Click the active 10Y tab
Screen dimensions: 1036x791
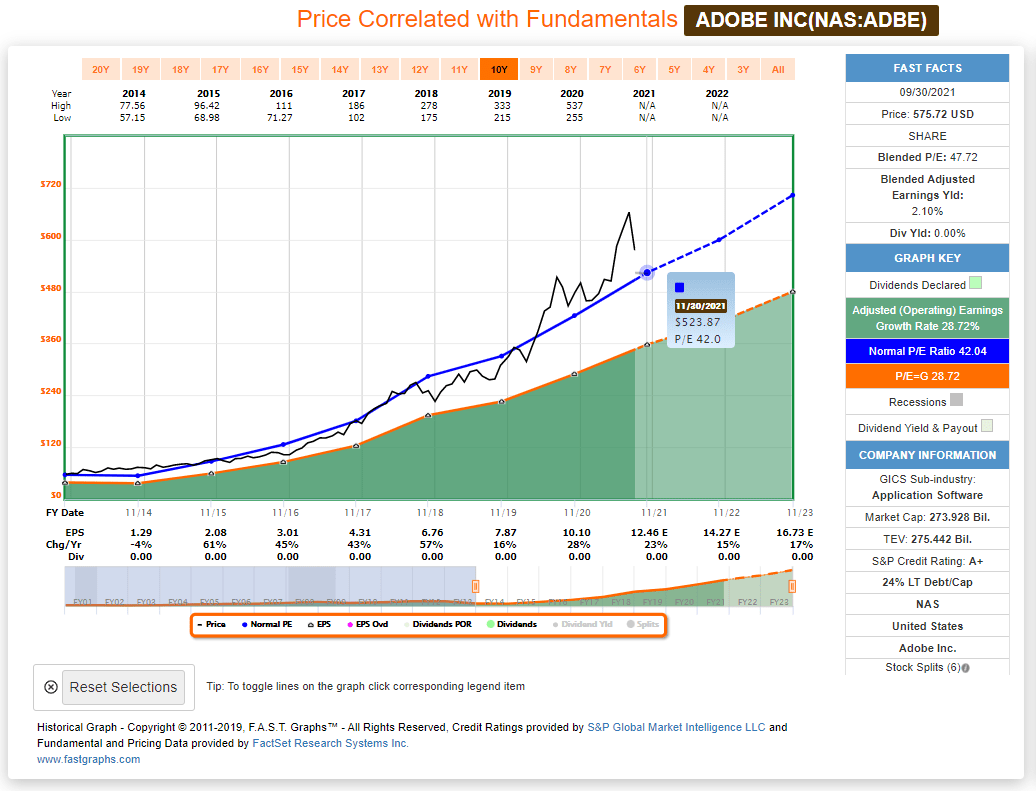pyautogui.click(x=499, y=69)
